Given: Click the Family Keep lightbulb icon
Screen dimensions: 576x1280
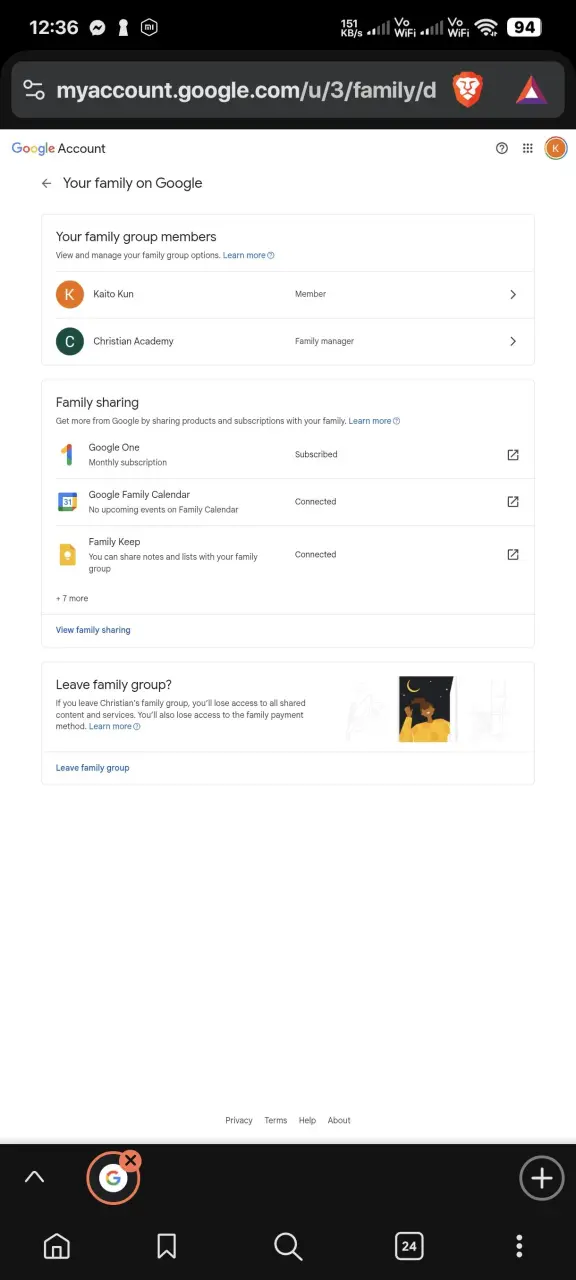Looking at the screenshot, I should coord(67,554).
